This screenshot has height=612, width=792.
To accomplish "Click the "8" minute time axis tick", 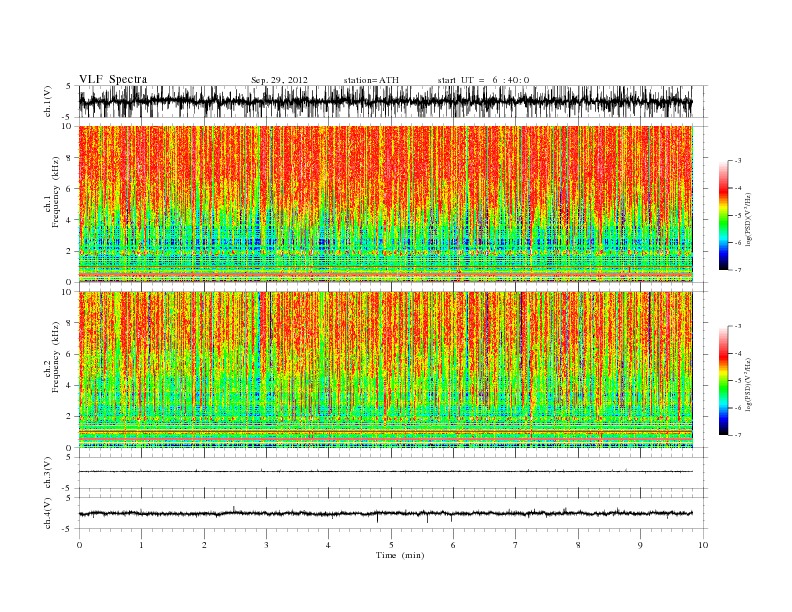I will pyautogui.click(x=578, y=545).
